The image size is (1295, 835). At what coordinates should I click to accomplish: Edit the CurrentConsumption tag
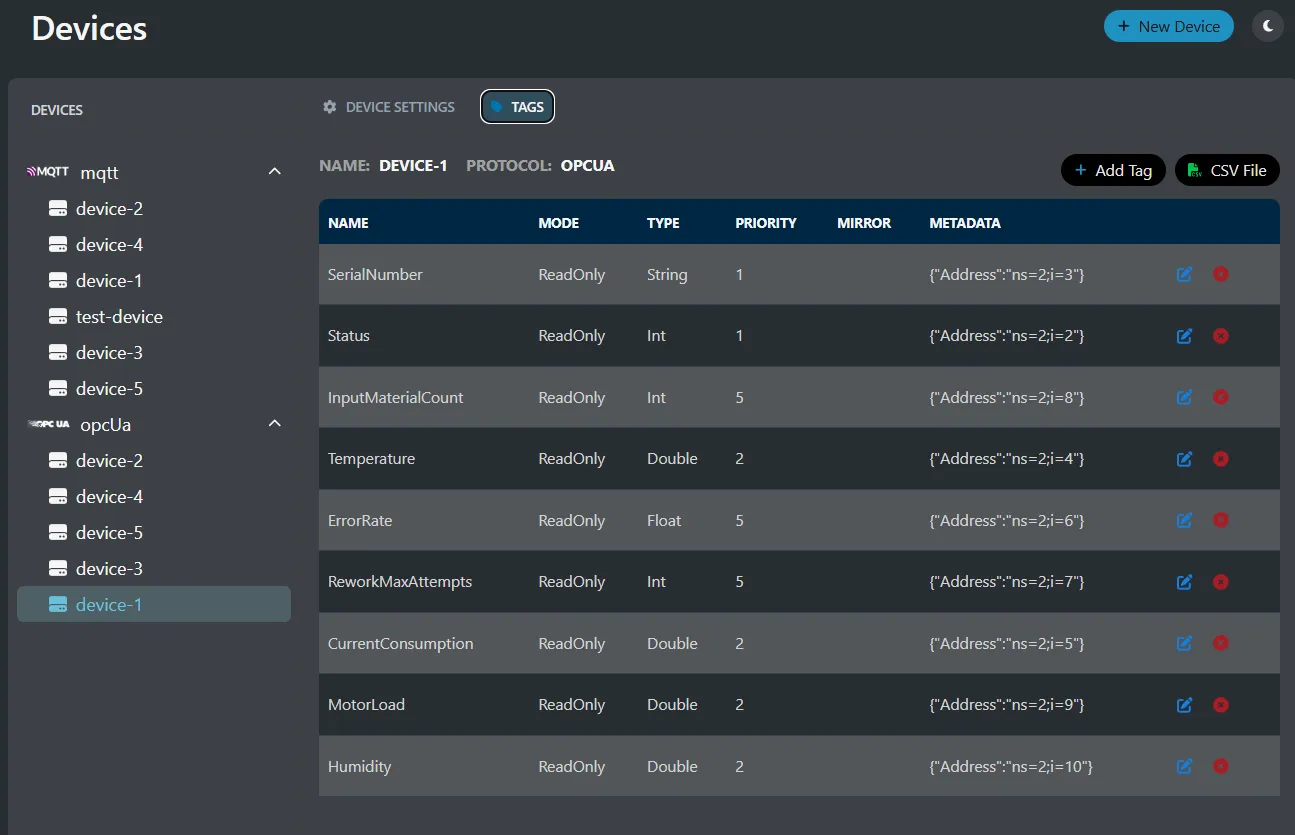pos(1184,643)
